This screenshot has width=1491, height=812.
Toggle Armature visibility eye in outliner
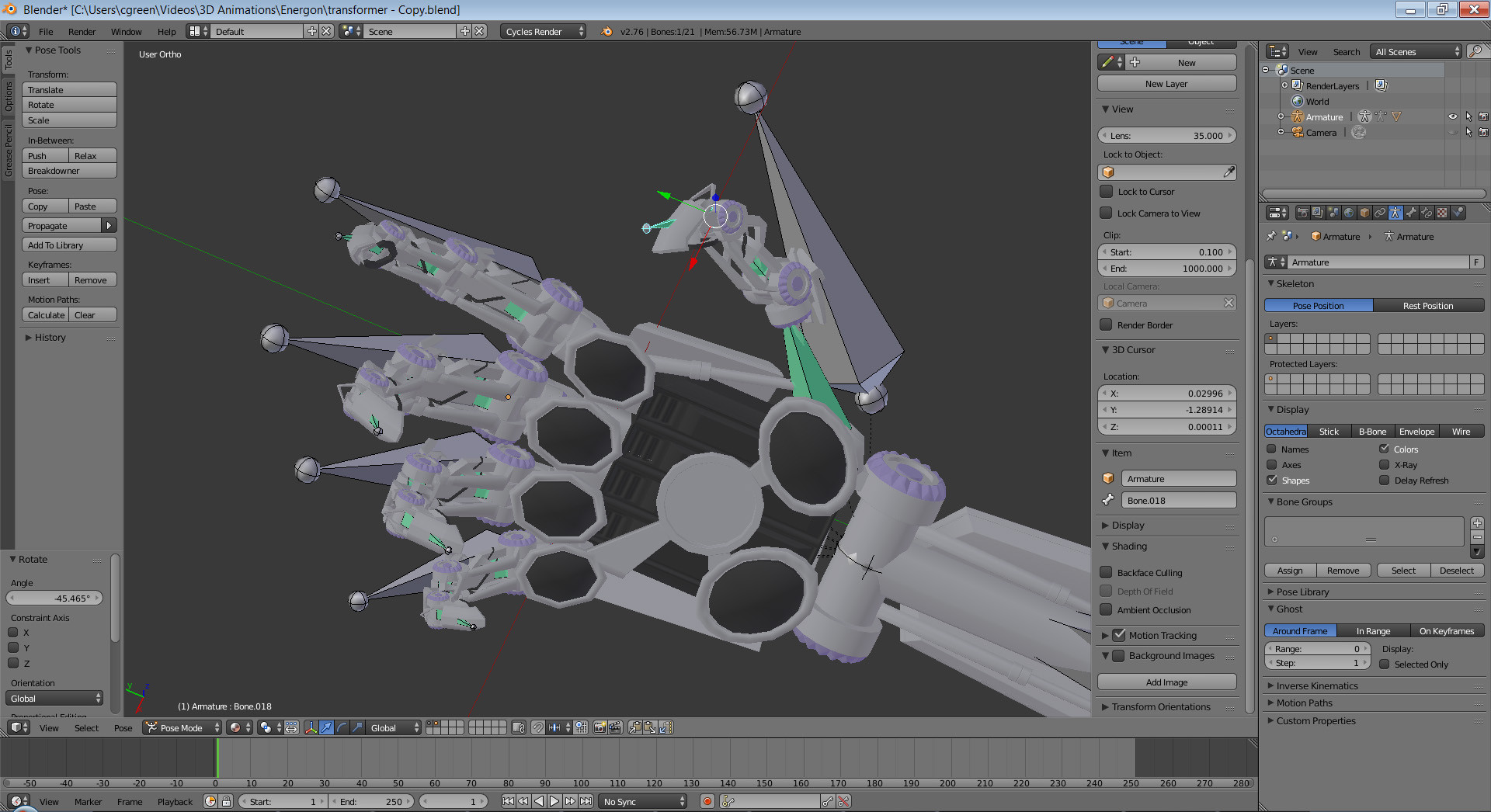(1453, 116)
